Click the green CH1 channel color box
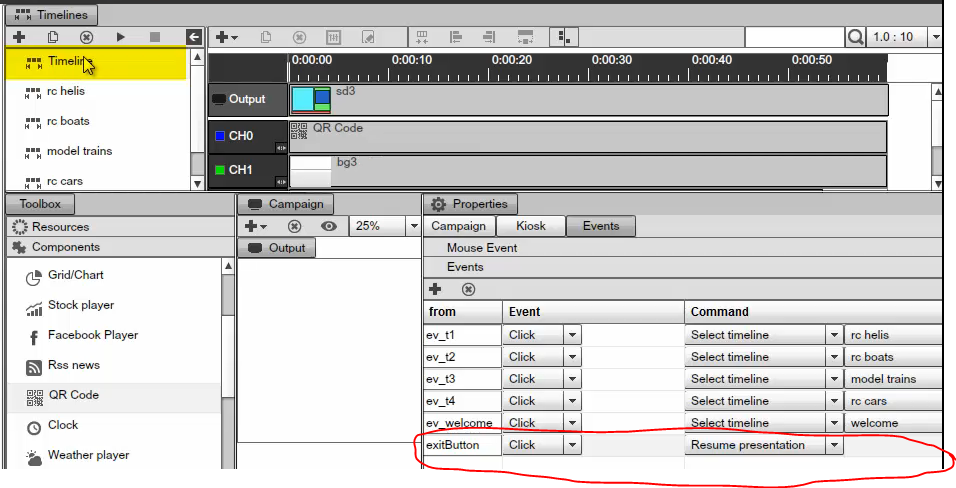Viewport: 956px width, 488px height. click(x=220, y=170)
